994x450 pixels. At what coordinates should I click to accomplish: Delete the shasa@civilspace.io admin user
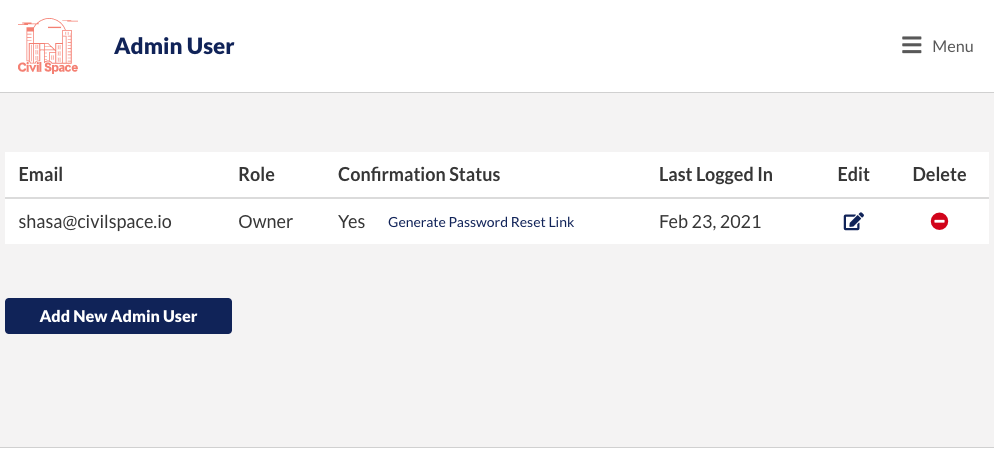939,221
